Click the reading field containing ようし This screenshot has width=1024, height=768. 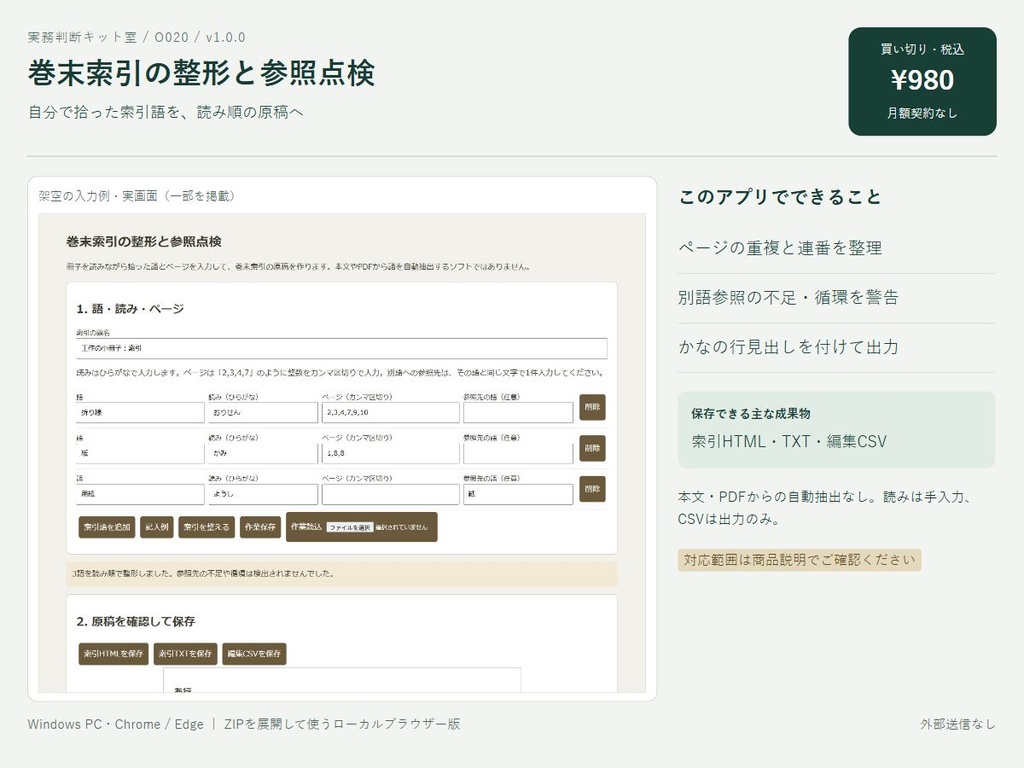tap(263, 494)
